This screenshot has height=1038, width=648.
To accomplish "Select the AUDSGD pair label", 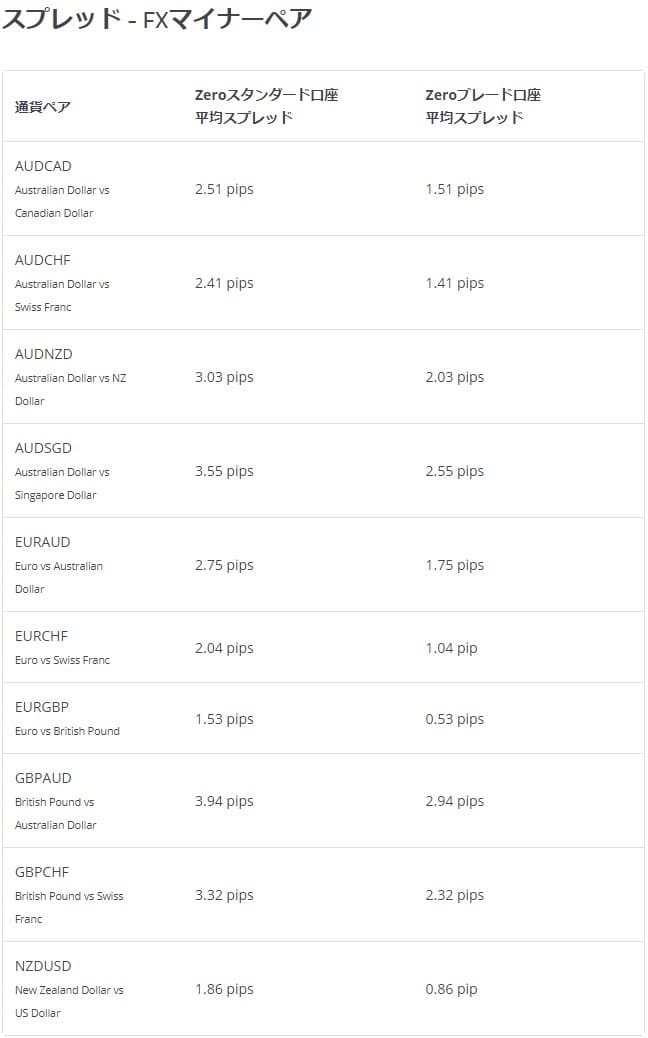I will point(43,448).
